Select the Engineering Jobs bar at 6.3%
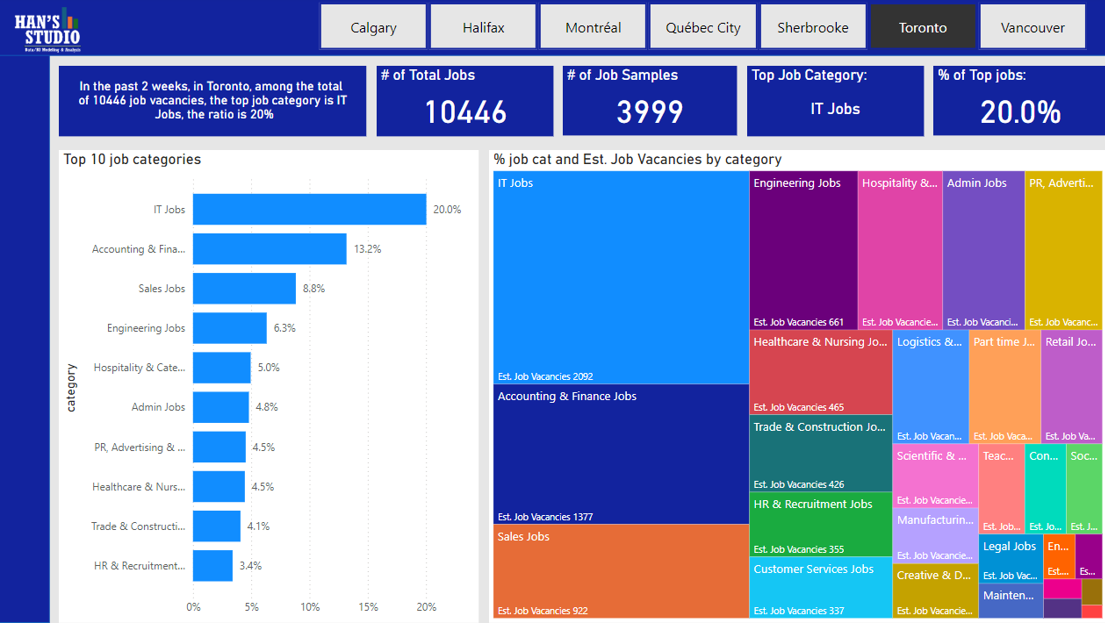 coord(230,328)
